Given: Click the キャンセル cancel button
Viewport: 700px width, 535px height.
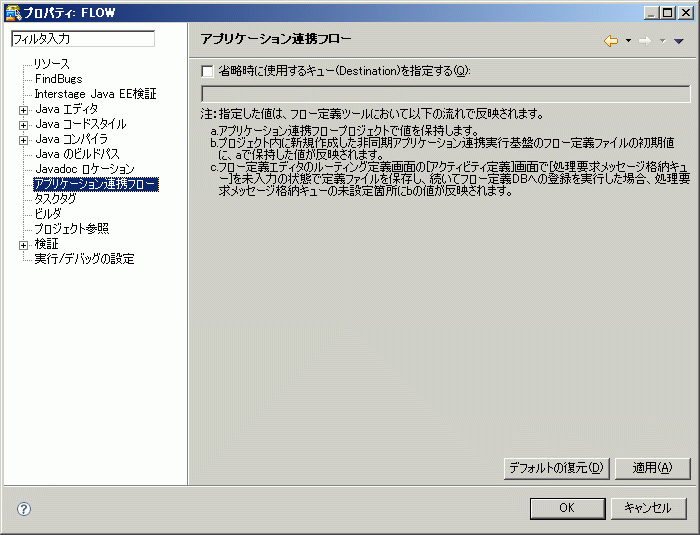Looking at the screenshot, I should (648, 509).
